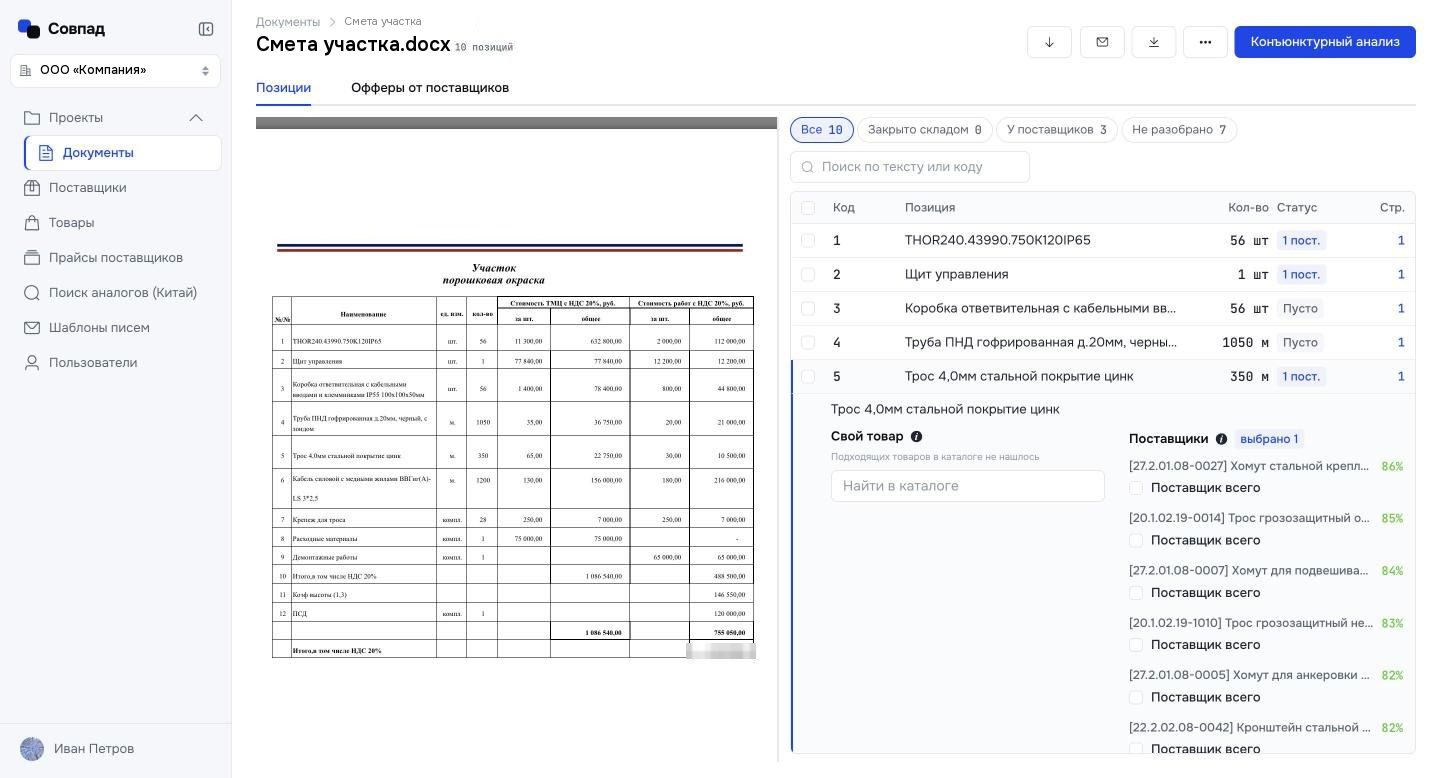Tick Поставщик всего under Хомут стальной крепл
Screen dimensions: 1440x778
coord(1136,488)
